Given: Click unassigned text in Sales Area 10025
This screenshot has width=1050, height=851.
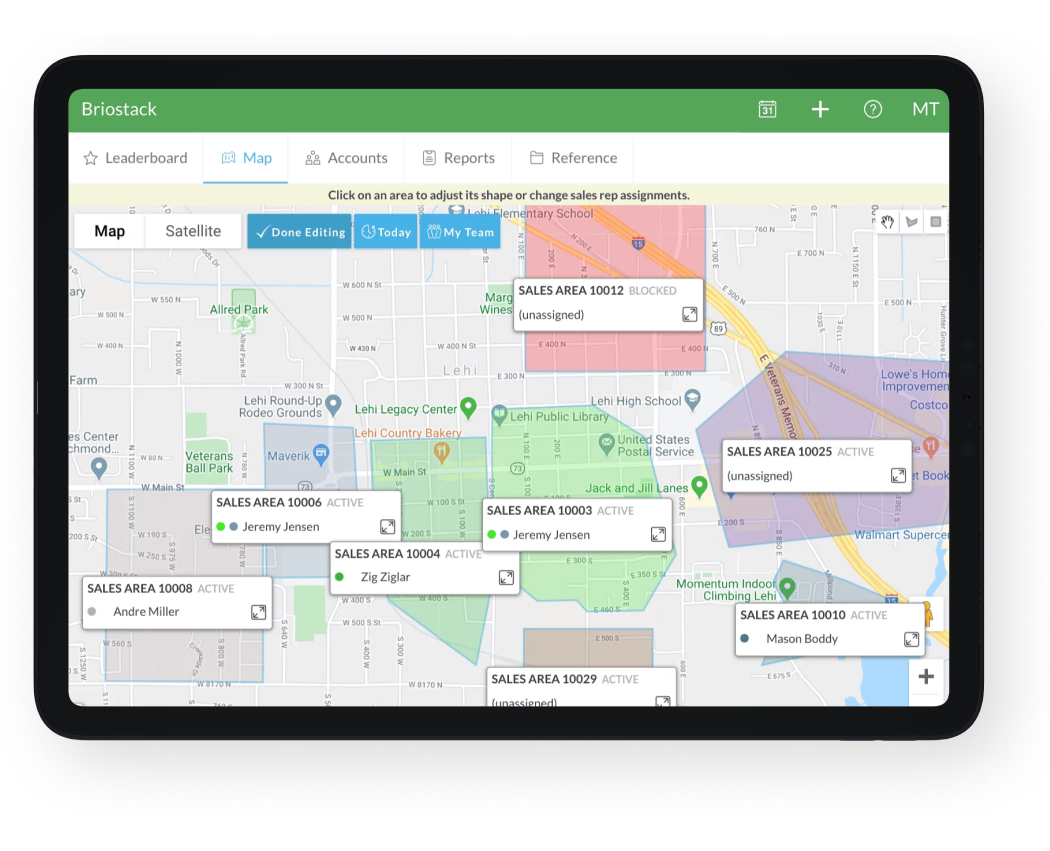Looking at the screenshot, I should point(759,476).
